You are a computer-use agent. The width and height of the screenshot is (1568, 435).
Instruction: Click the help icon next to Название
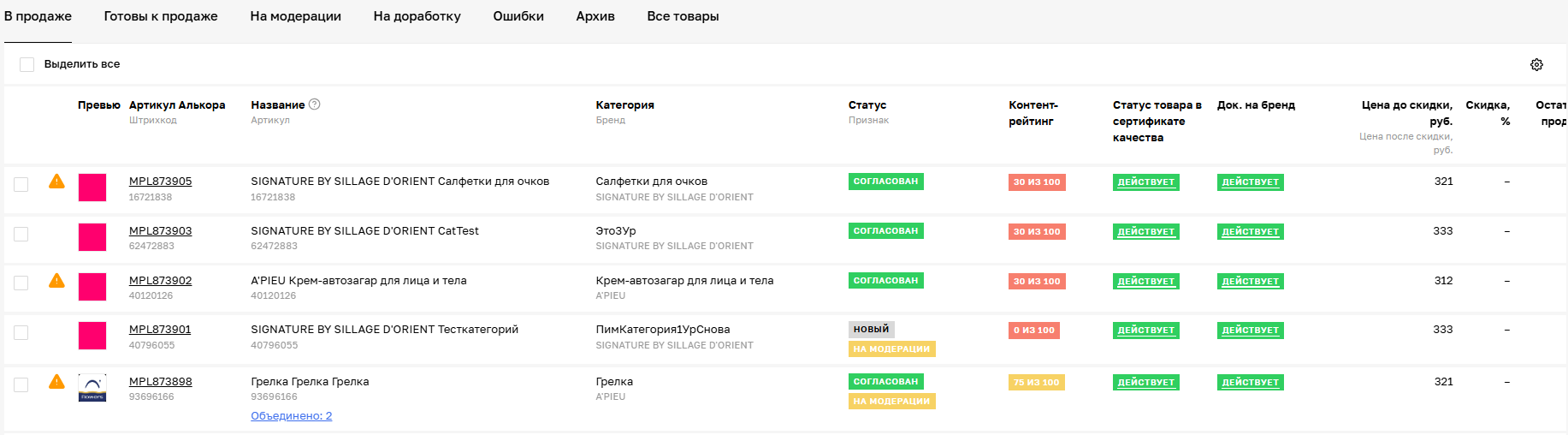point(314,104)
